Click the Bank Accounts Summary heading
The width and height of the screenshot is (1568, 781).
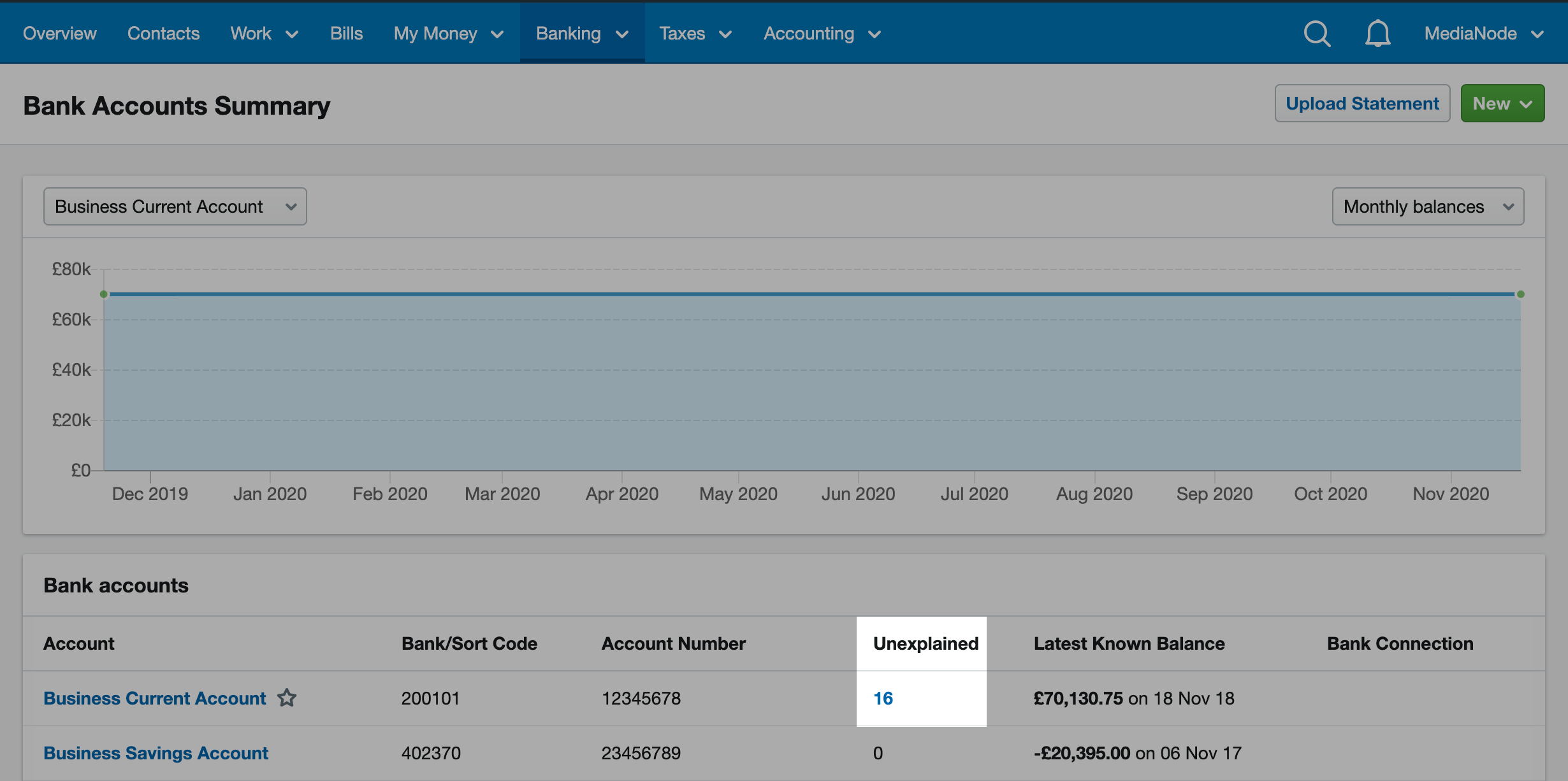[177, 105]
